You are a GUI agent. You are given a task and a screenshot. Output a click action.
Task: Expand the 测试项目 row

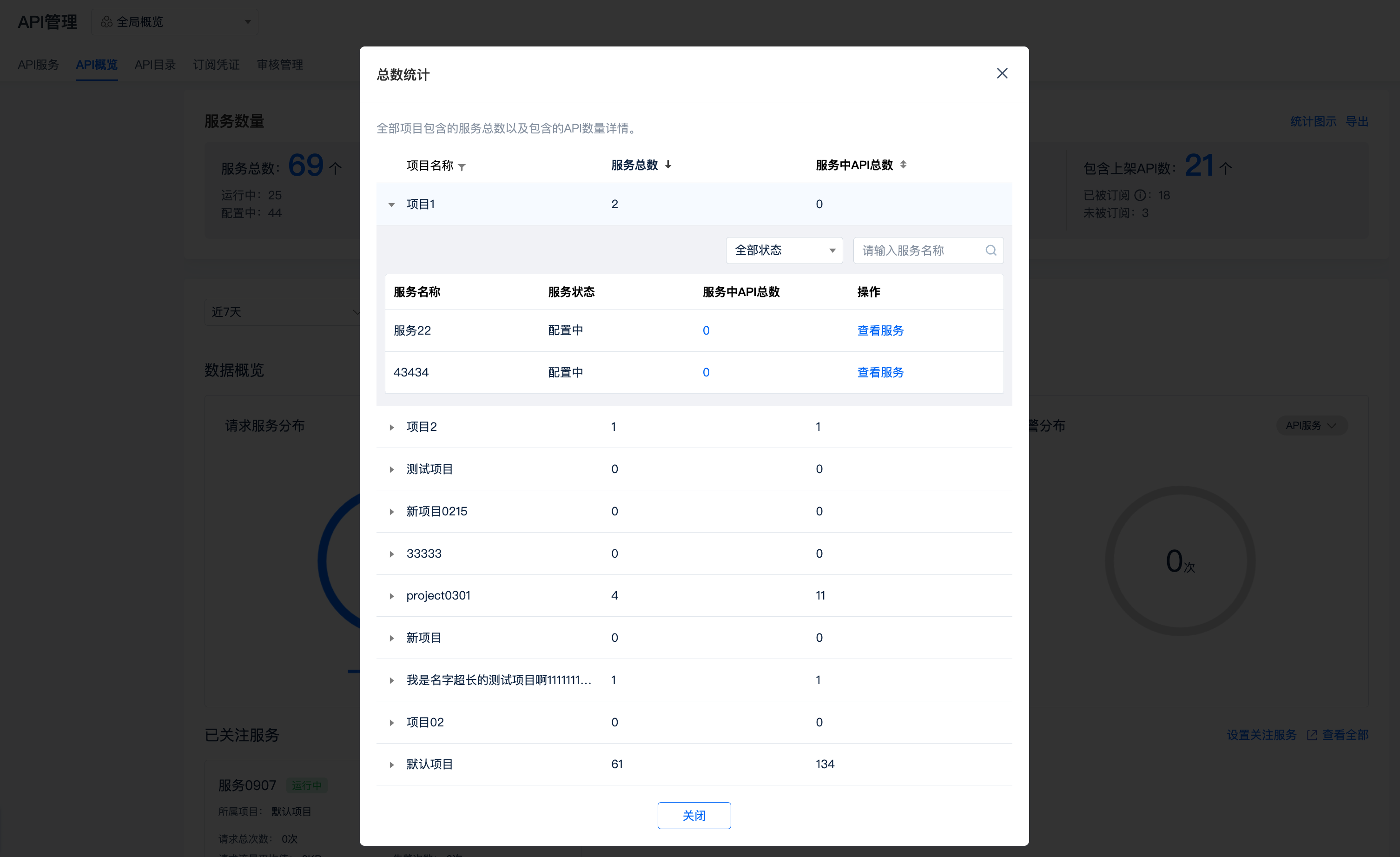[x=391, y=469]
